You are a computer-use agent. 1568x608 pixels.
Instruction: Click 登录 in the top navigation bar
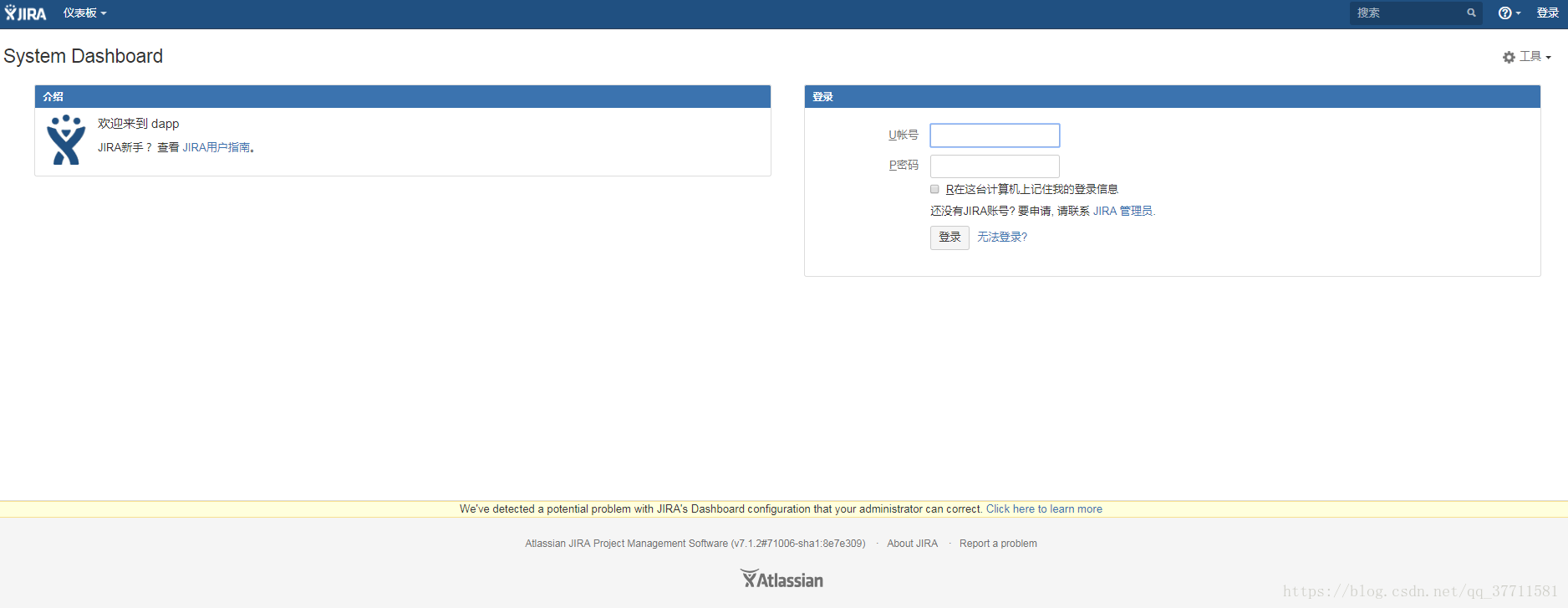pos(1548,13)
